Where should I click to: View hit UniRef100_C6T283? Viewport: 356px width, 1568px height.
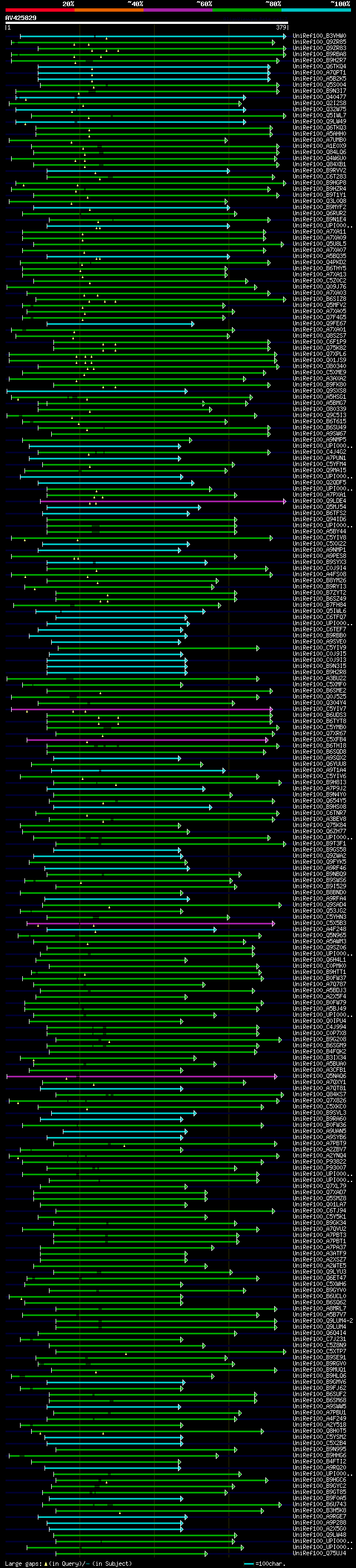tap(319, 176)
